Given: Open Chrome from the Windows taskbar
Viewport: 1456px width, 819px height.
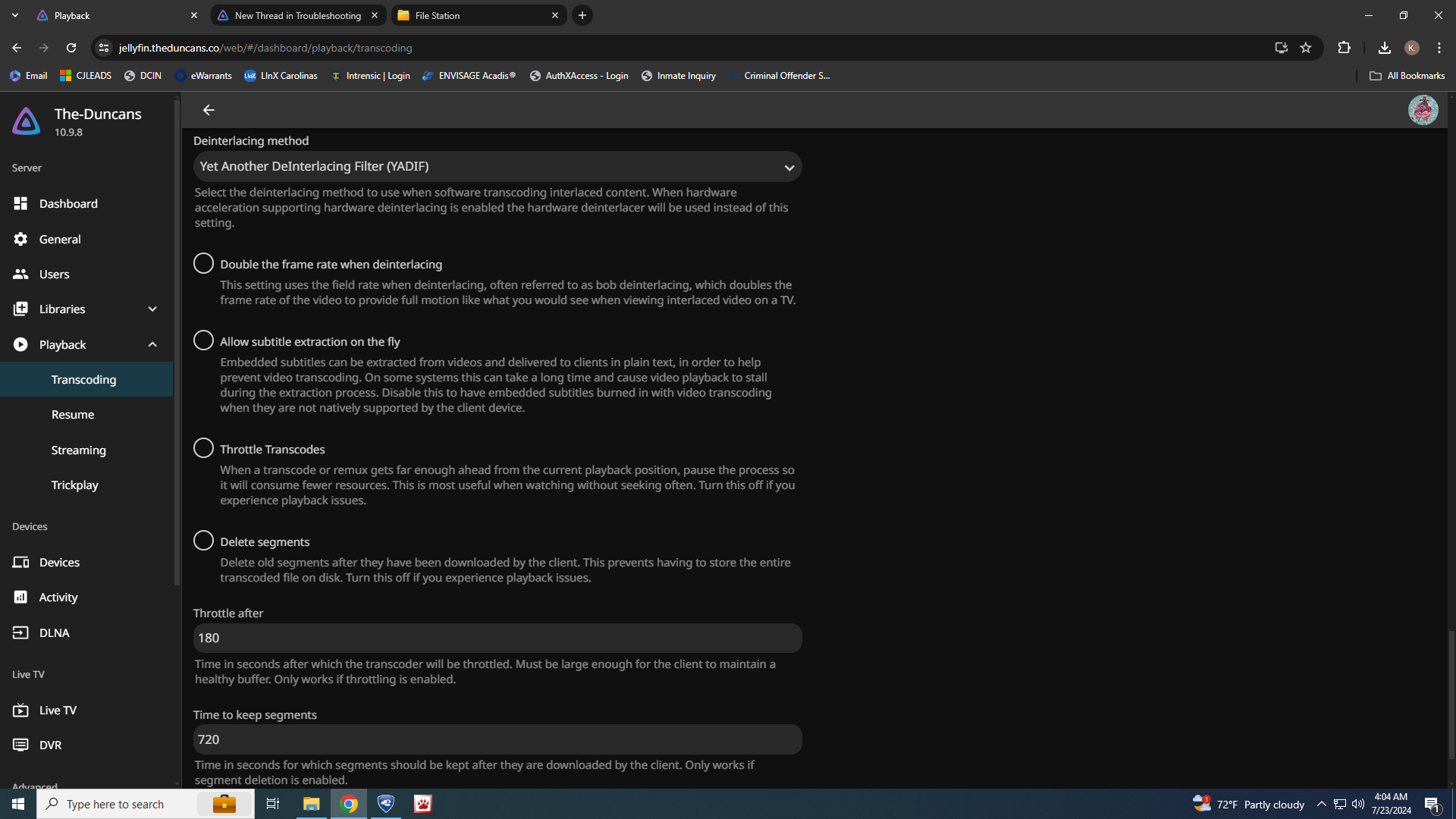Looking at the screenshot, I should [x=349, y=804].
